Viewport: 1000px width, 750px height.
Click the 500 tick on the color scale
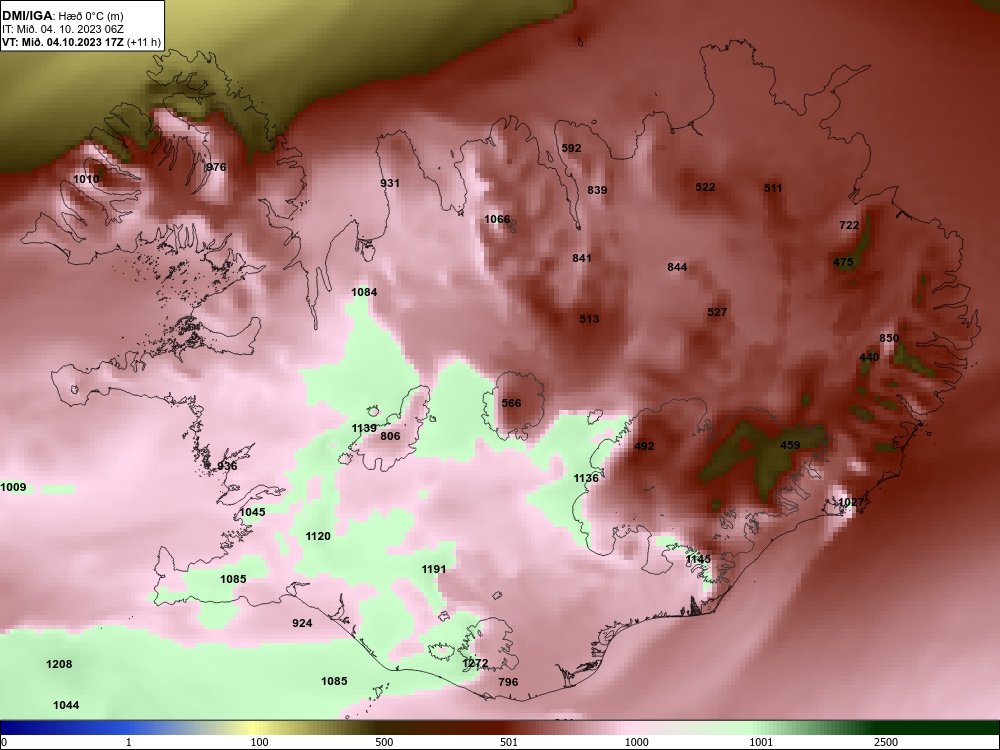(x=384, y=743)
